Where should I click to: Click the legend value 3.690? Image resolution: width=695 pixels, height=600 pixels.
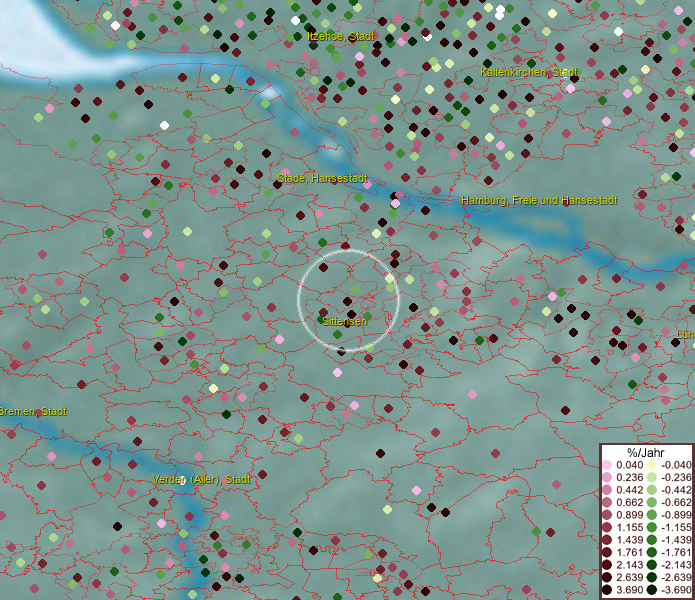pyautogui.click(x=629, y=590)
